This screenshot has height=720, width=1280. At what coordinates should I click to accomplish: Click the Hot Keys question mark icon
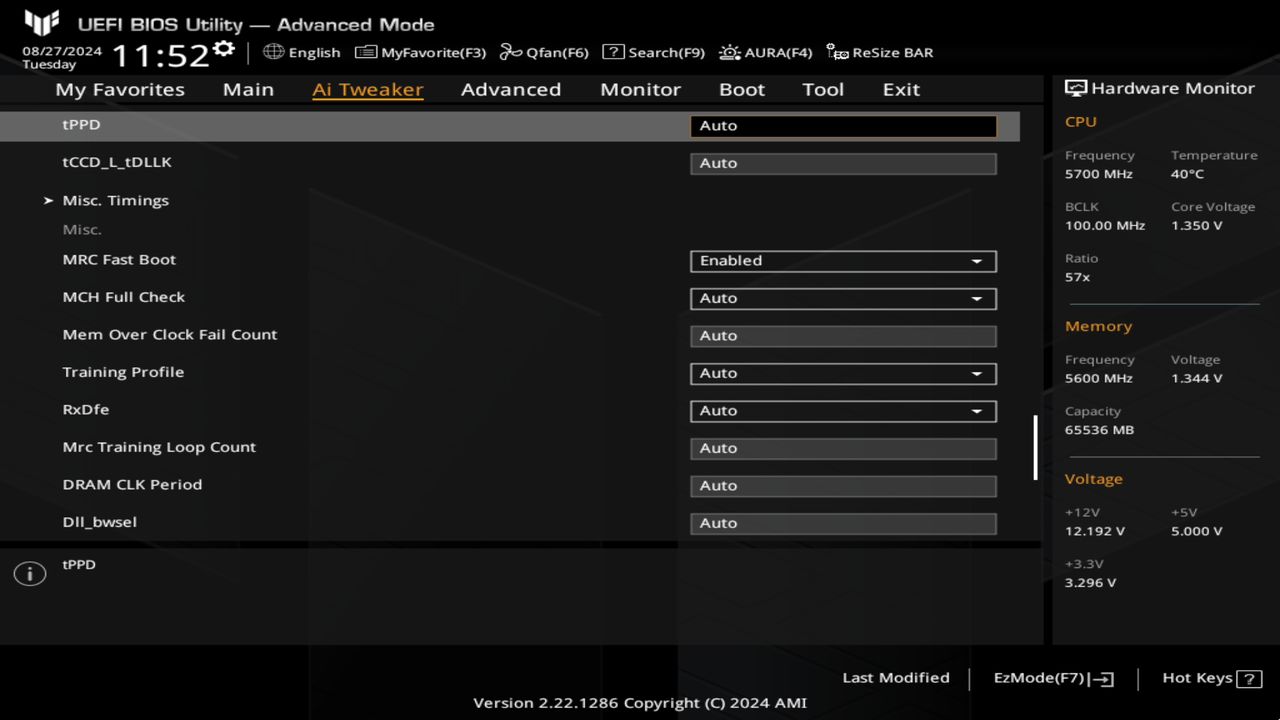tap(1249, 679)
